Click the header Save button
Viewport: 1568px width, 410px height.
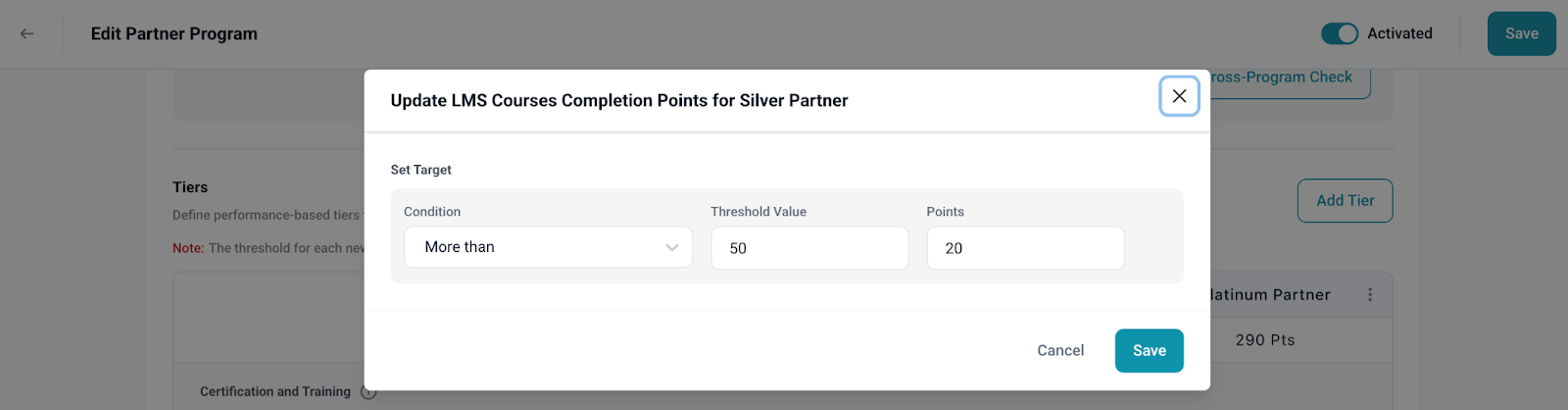click(x=1521, y=33)
